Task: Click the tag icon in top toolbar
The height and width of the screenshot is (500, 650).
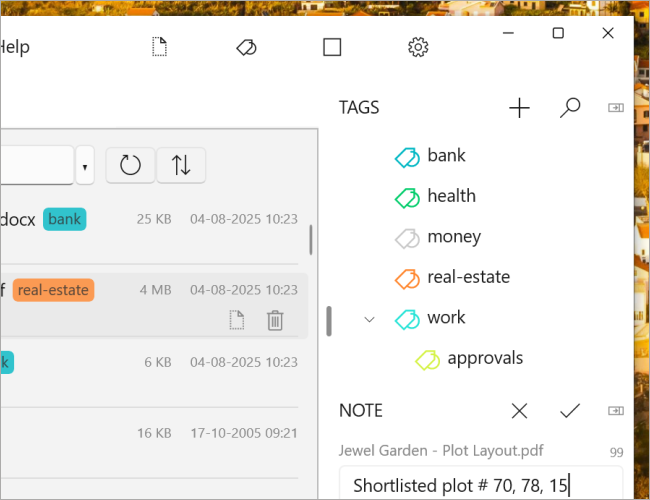Action: tap(246, 47)
